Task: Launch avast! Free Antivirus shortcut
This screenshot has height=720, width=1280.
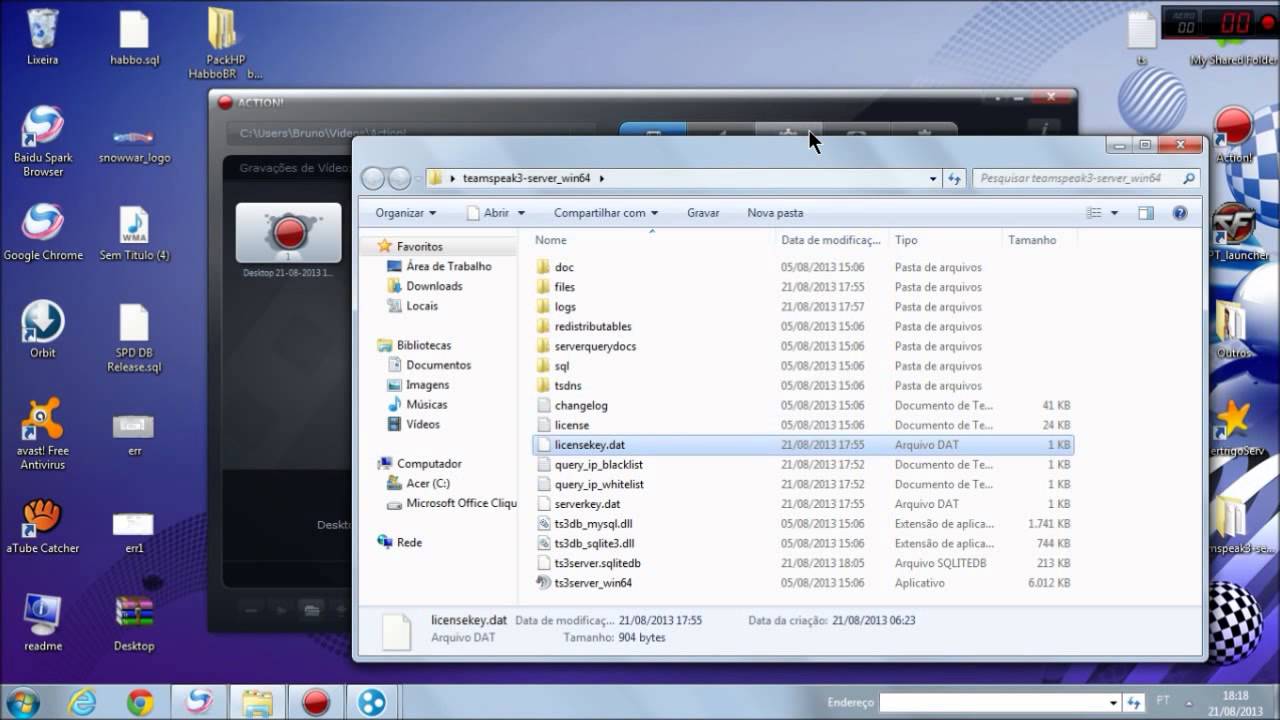Action: (43, 433)
